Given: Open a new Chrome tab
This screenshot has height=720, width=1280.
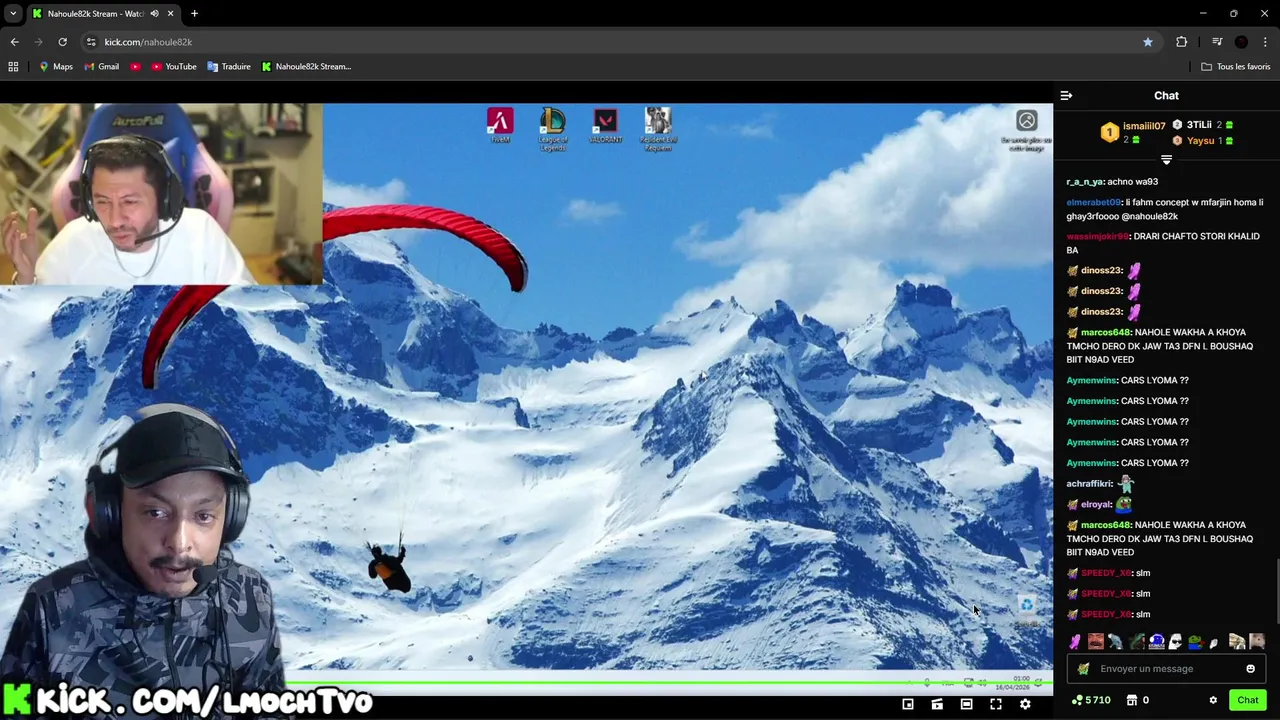Looking at the screenshot, I should pos(194,14).
